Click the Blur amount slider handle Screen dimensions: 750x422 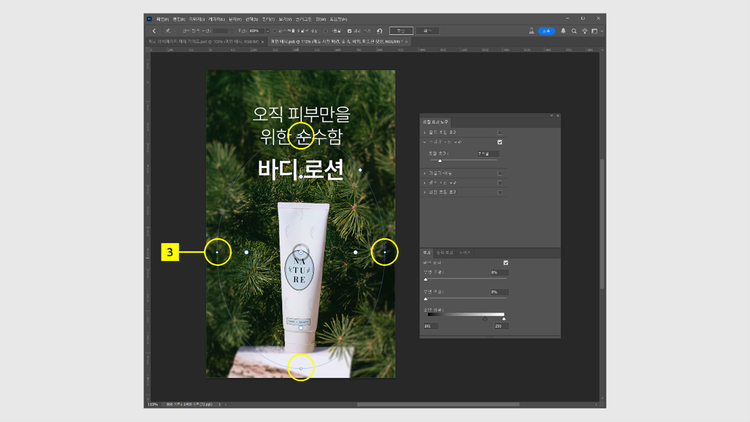tap(440, 161)
